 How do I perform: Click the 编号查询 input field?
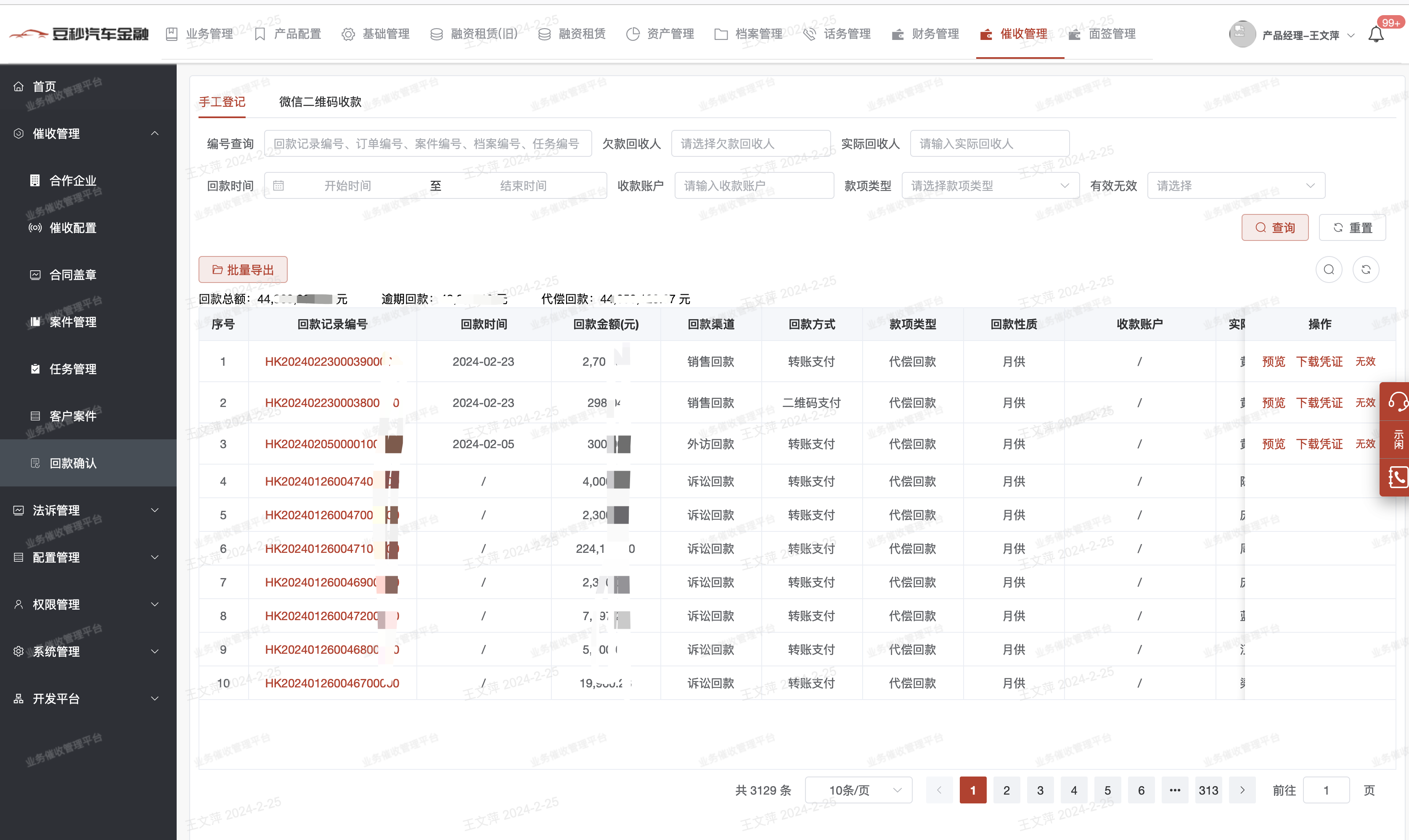(x=427, y=144)
